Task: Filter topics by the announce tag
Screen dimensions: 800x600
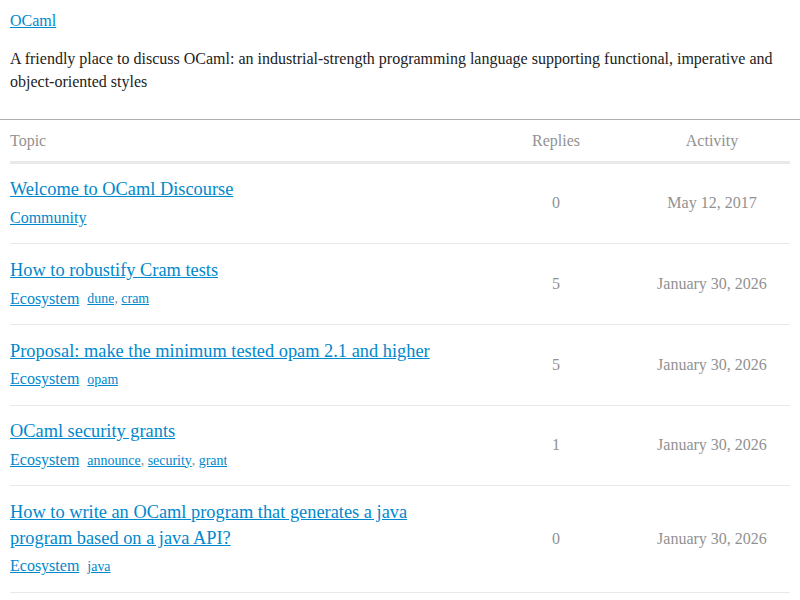Action: coord(113,461)
